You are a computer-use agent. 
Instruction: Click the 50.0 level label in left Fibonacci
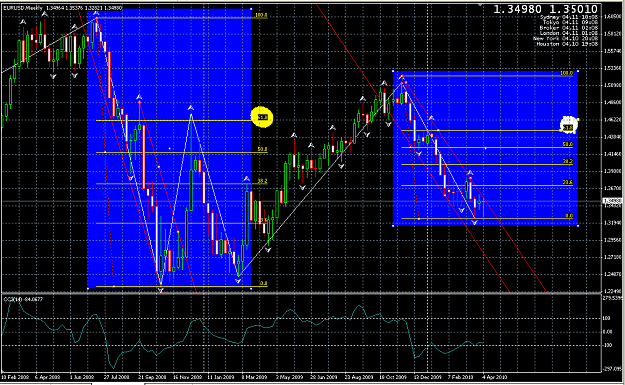[x=262, y=149]
